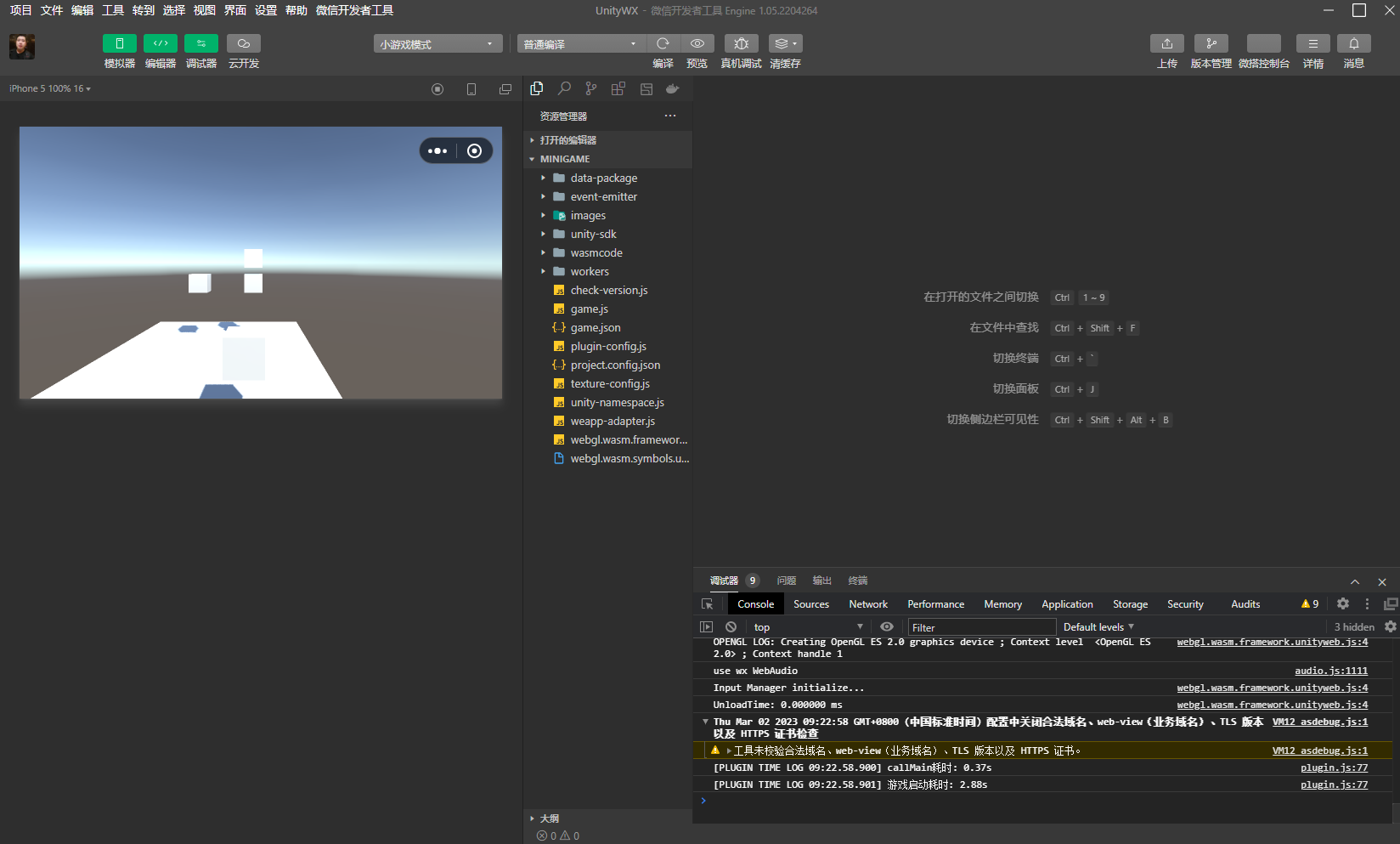Open the search icon in editor sidebar
The height and width of the screenshot is (844, 1400).
pyautogui.click(x=564, y=88)
